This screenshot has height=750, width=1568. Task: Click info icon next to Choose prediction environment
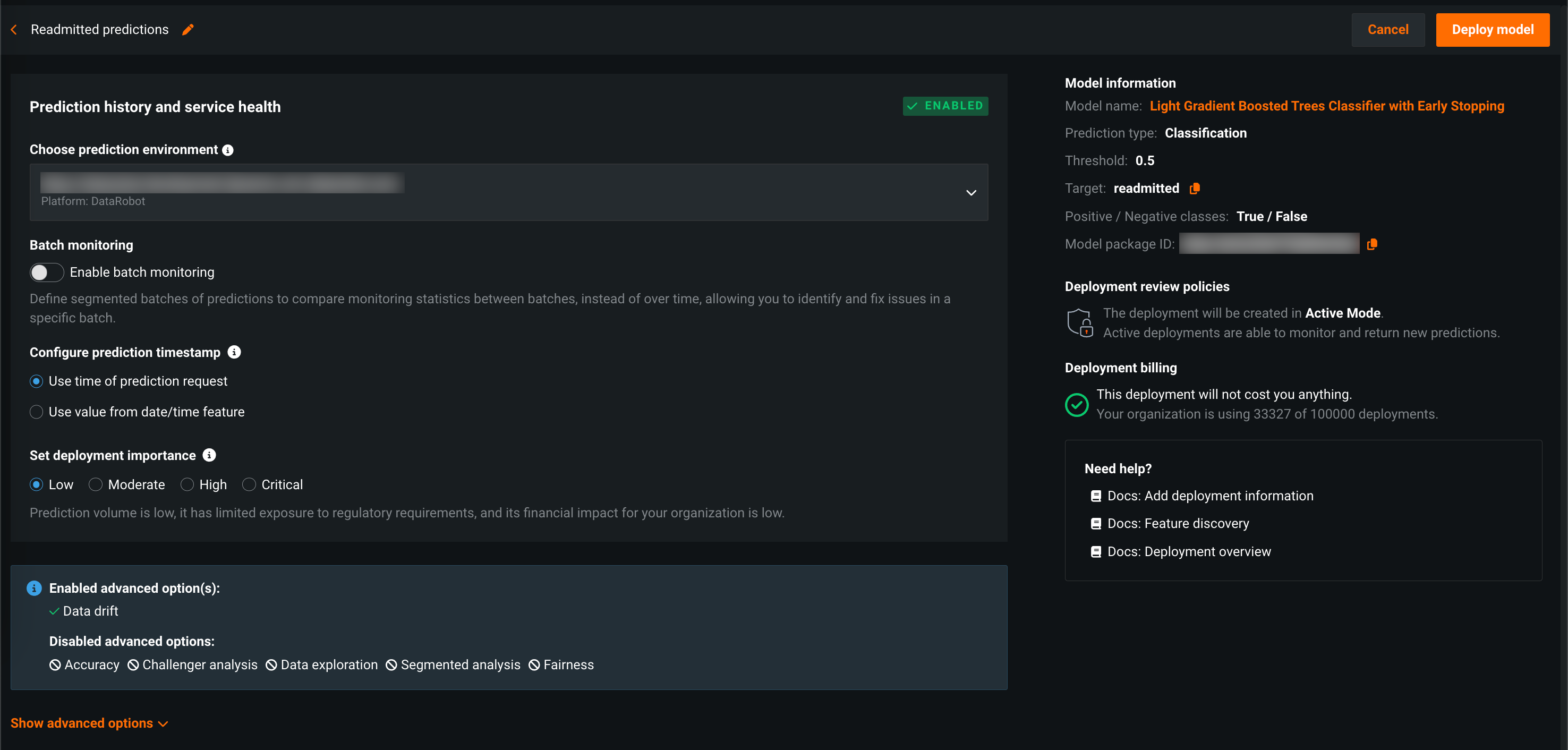click(228, 150)
